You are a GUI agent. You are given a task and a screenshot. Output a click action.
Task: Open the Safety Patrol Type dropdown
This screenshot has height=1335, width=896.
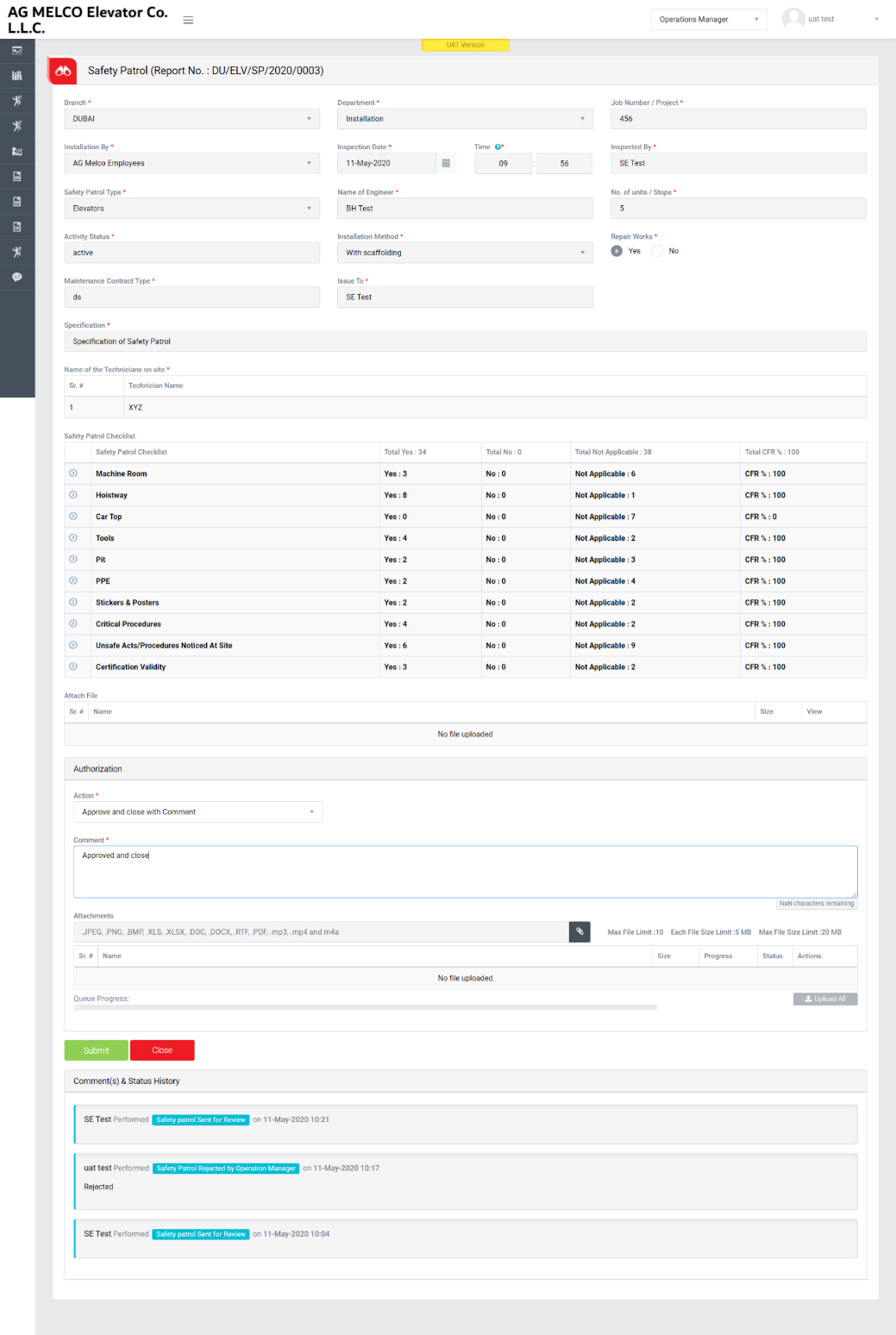coord(191,208)
